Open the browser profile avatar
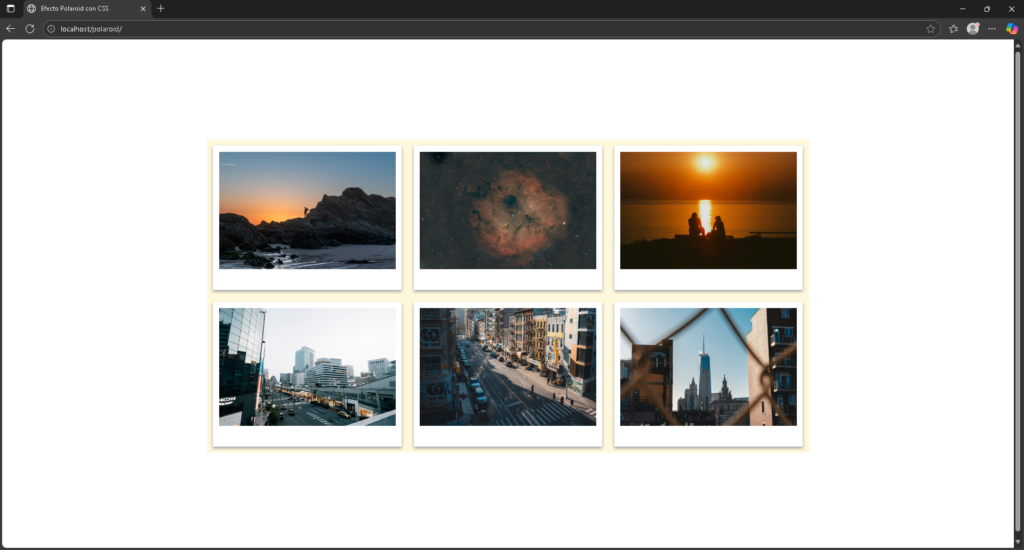 pyautogui.click(x=973, y=29)
